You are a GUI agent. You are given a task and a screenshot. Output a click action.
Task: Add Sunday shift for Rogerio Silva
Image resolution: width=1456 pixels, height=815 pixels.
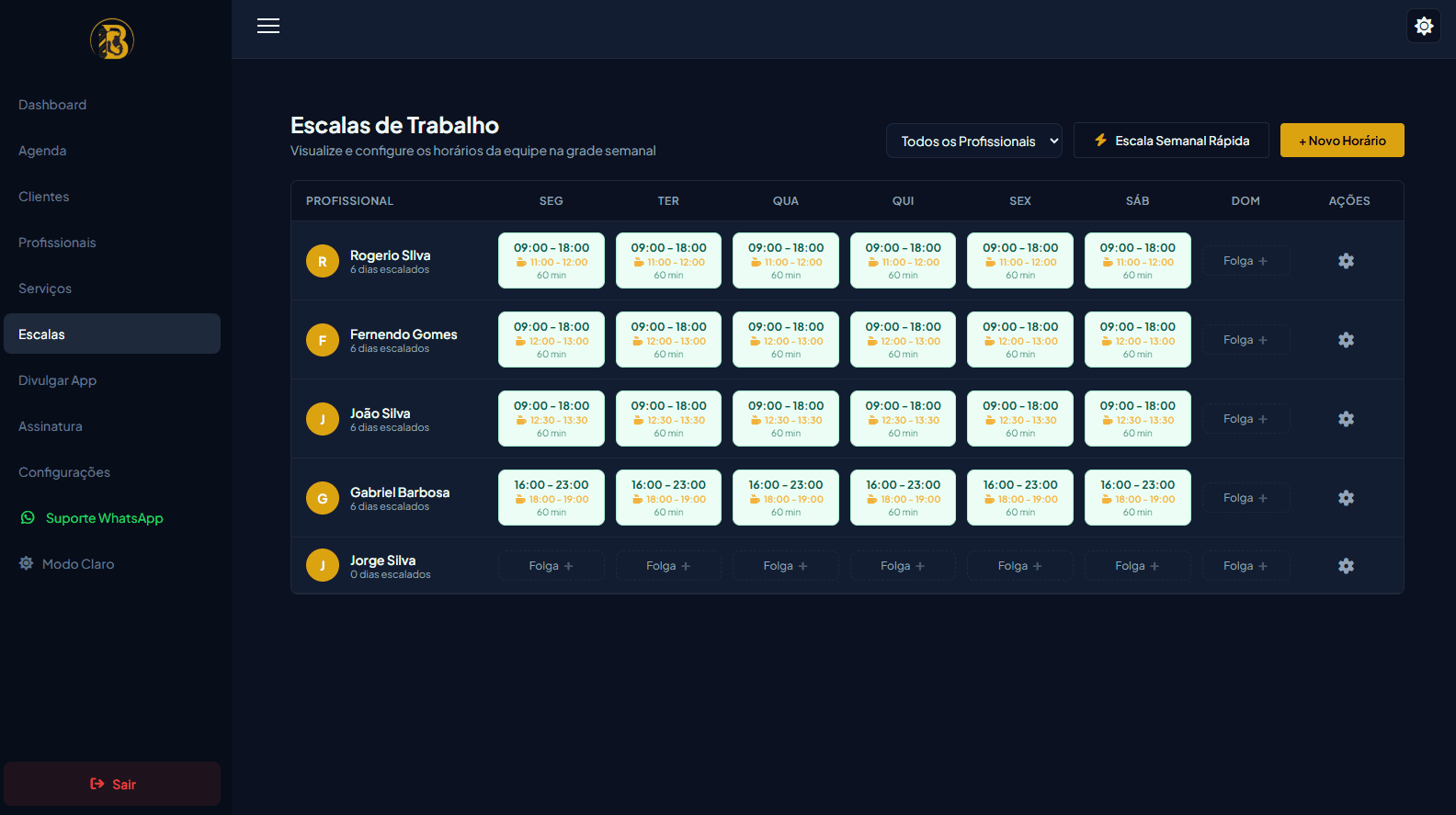tap(1246, 261)
